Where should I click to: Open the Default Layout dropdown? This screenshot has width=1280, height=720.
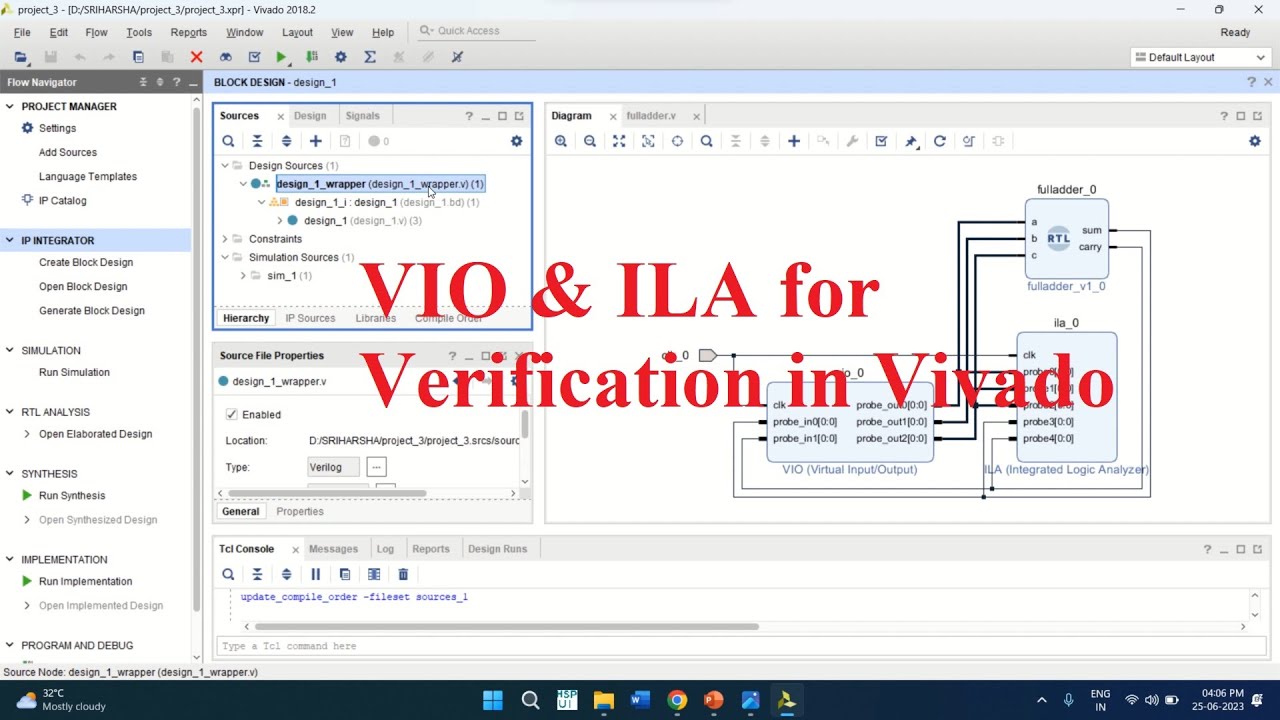pos(1201,57)
